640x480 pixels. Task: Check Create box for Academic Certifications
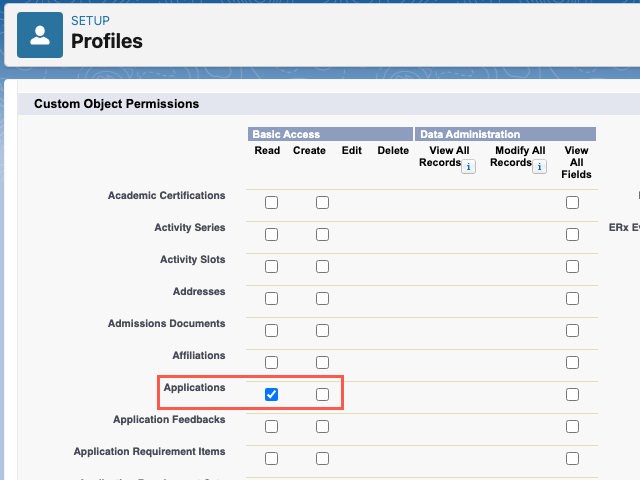click(x=322, y=203)
